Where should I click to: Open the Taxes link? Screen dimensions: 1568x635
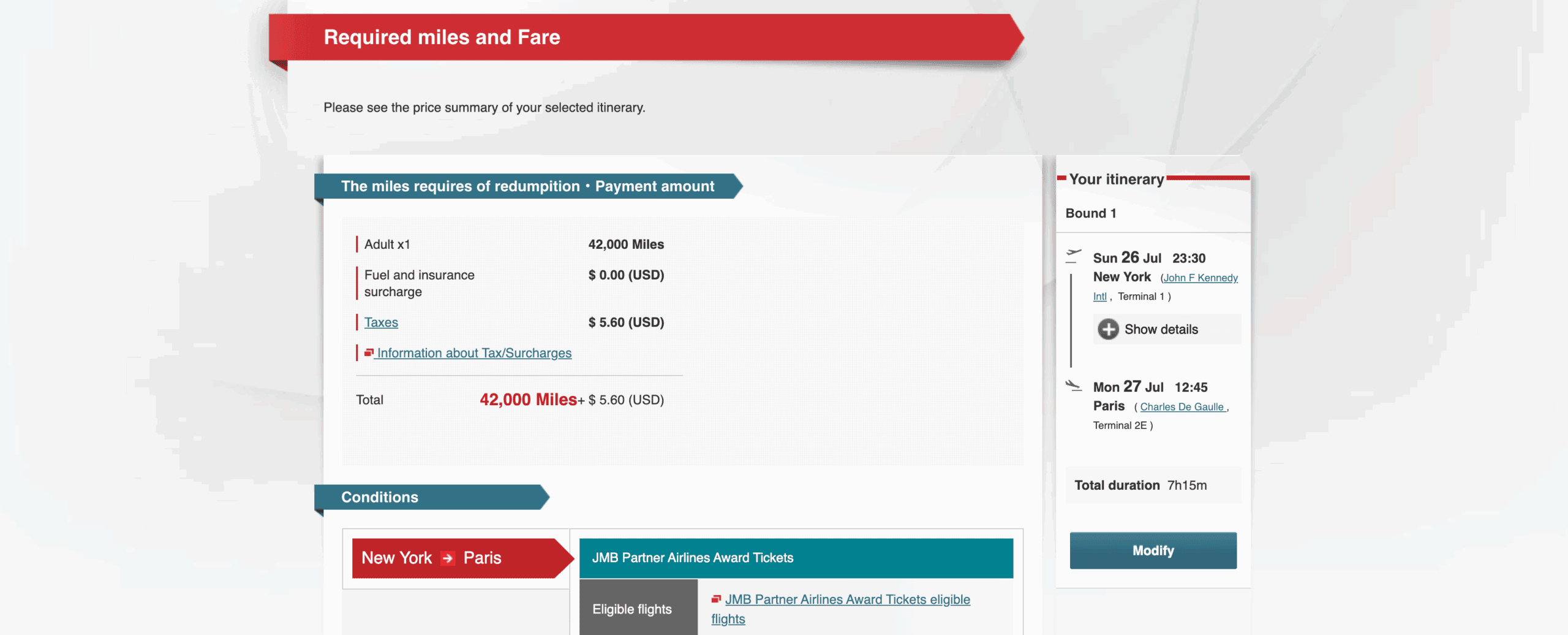[x=381, y=322]
